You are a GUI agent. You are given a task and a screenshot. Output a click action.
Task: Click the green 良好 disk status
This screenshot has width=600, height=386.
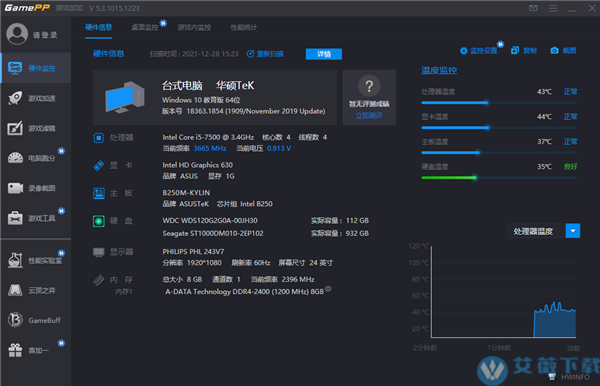570,167
